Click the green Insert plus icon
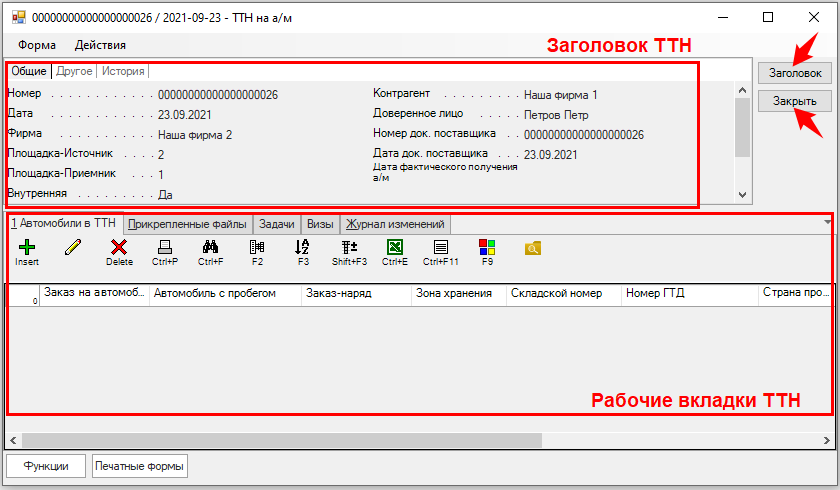 pyautogui.click(x=27, y=247)
